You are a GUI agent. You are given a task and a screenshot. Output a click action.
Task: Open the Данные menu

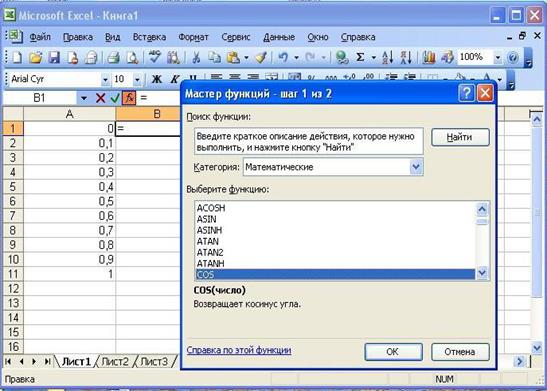[279, 37]
